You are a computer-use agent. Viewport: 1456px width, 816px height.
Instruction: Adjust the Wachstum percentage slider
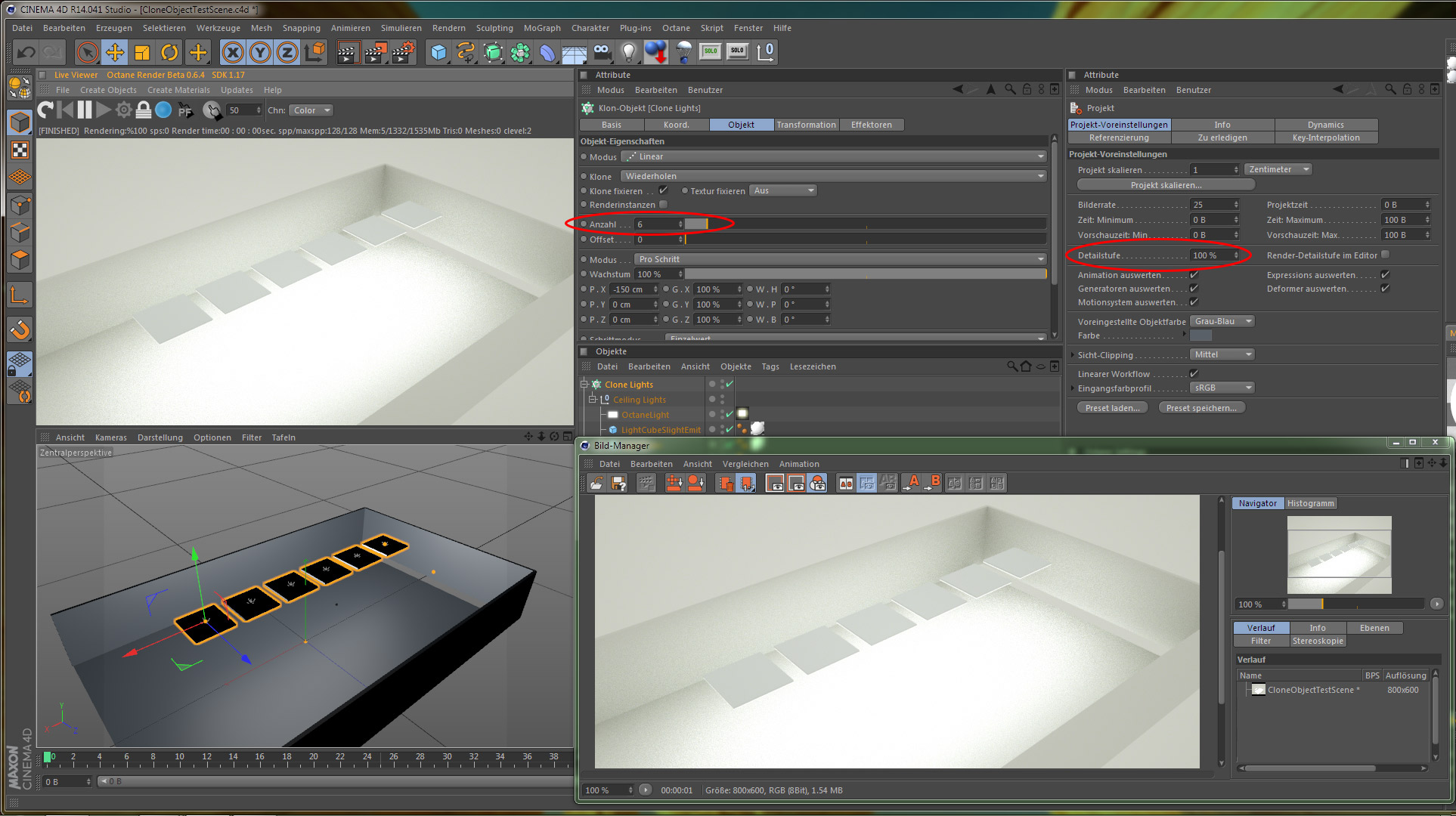(x=865, y=274)
